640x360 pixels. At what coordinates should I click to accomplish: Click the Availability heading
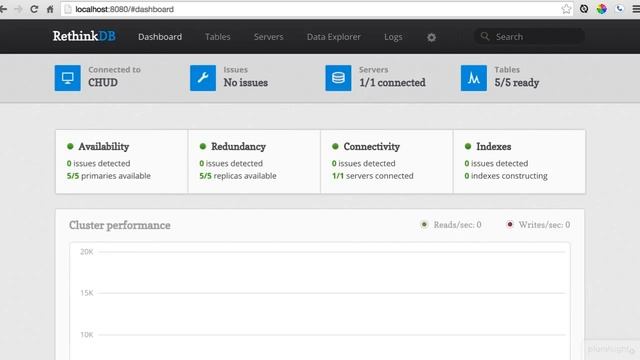tap(104, 146)
